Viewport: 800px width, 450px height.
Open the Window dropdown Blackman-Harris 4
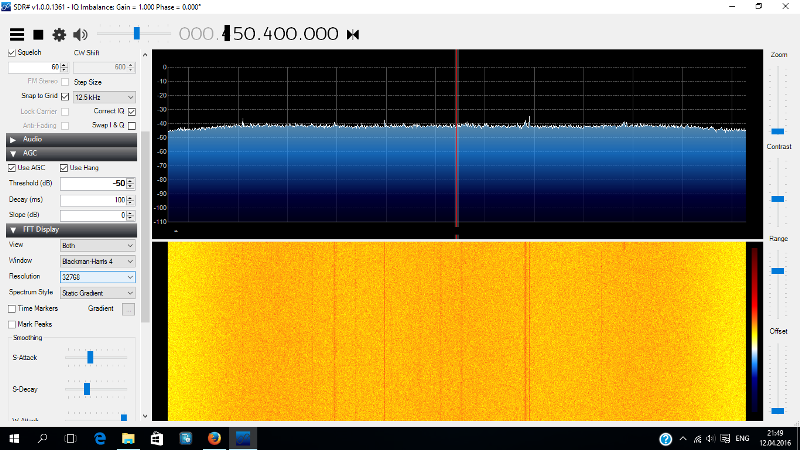(x=97, y=262)
